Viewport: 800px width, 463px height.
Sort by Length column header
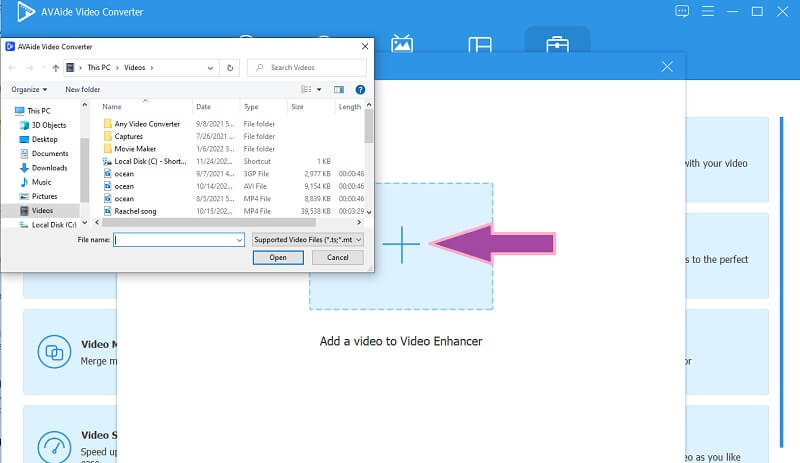(x=349, y=107)
